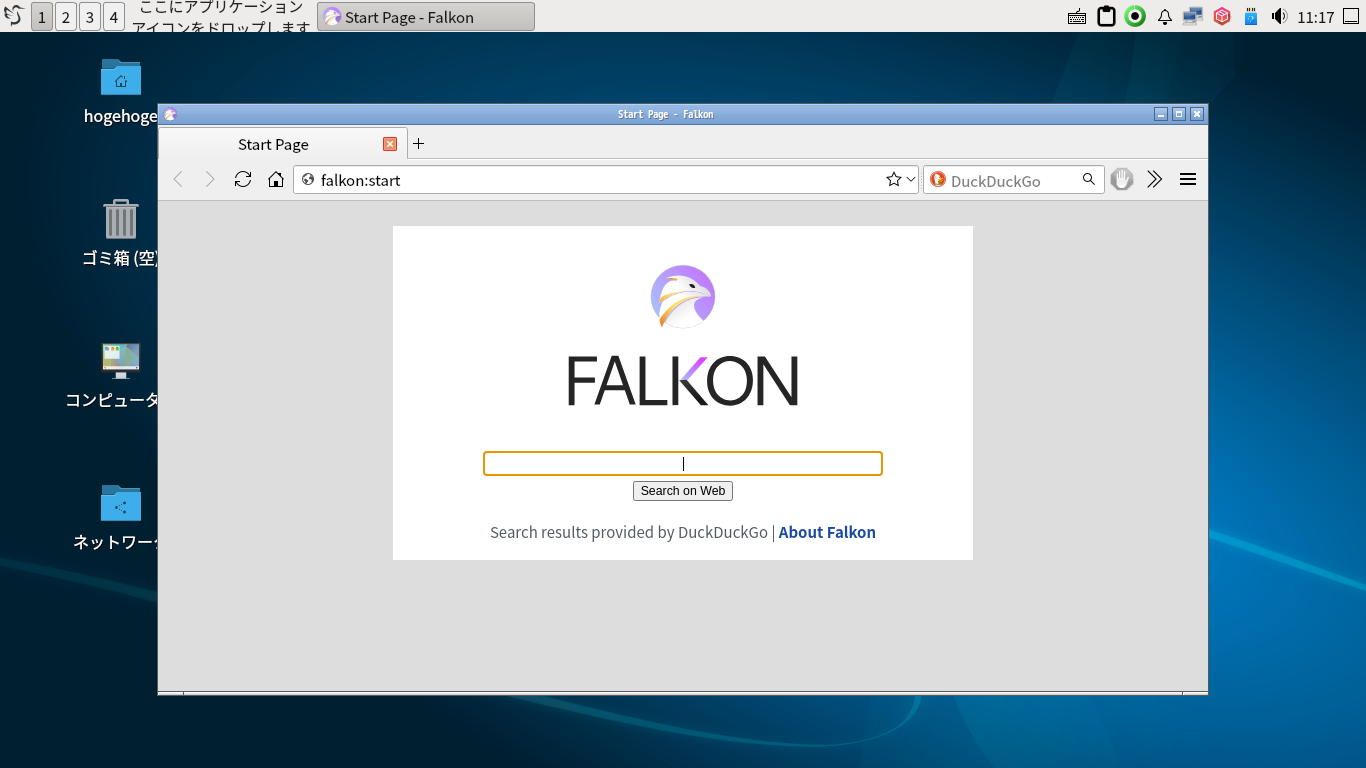Open the network connection tray icon
1366x768 pixels.
[1193, 17]
